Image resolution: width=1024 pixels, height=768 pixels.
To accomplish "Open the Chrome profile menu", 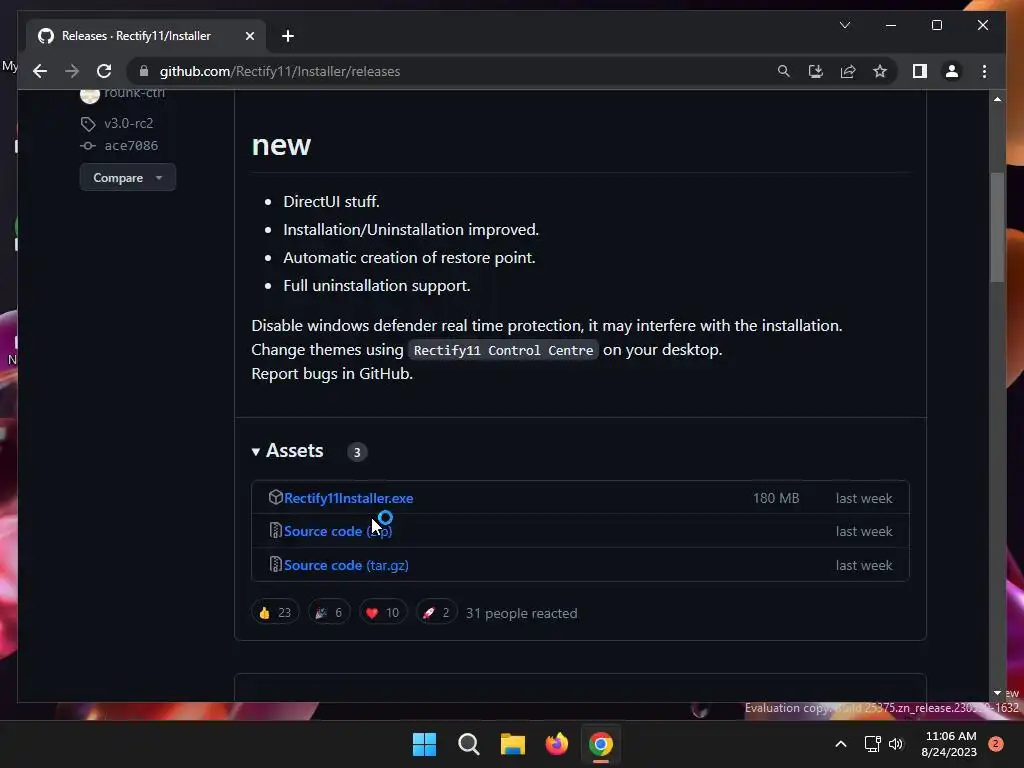I will click(952, 71).
